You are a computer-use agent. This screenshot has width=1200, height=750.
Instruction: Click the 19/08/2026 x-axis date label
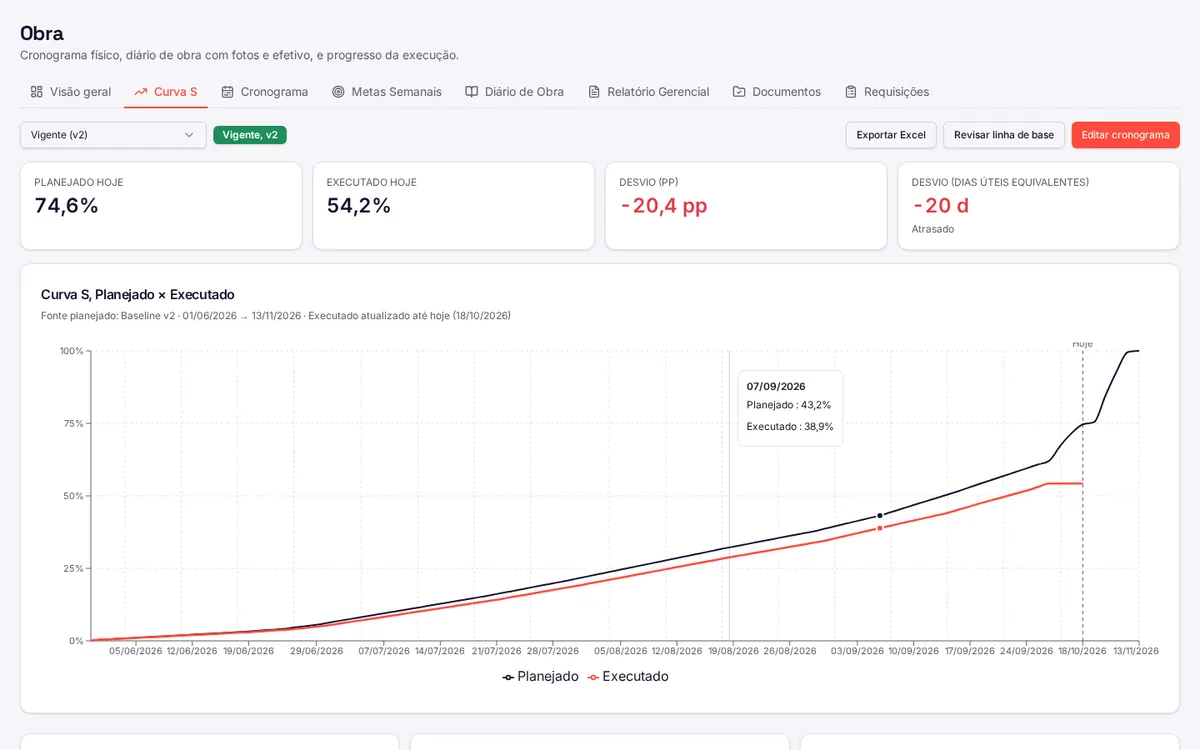click(733, 651)
